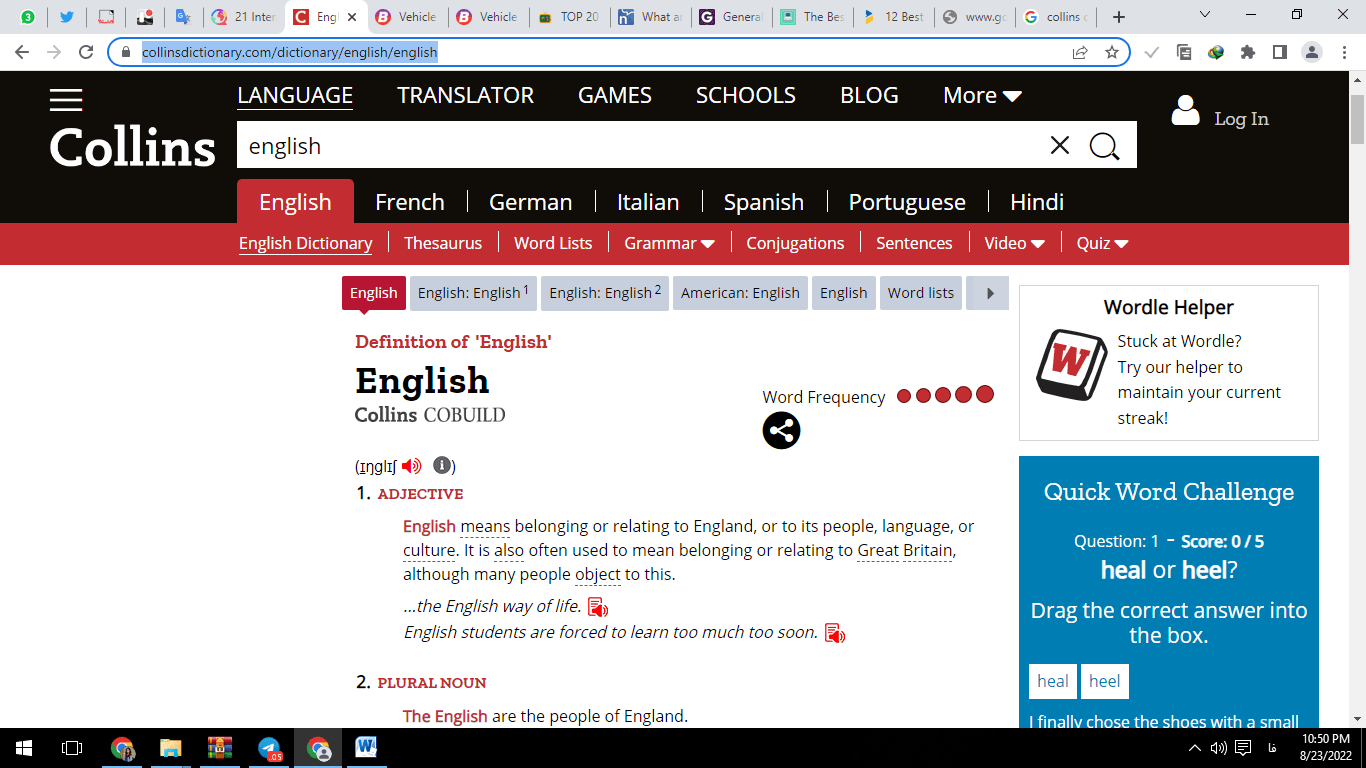
Task: Expand the More dropdown menu
Action: point(981,96)
